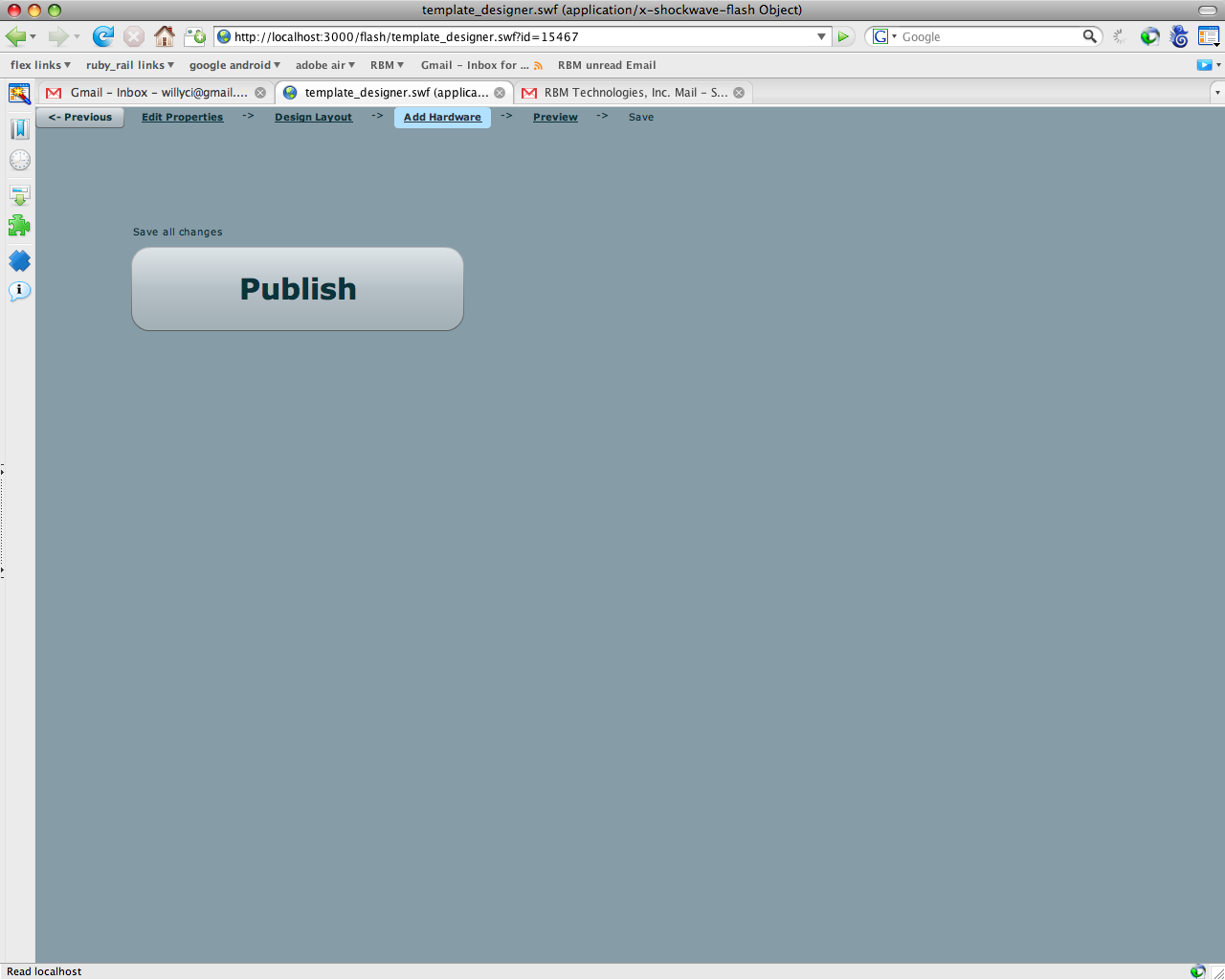Open the "RBM" bookmark menu

click(385, 65)
